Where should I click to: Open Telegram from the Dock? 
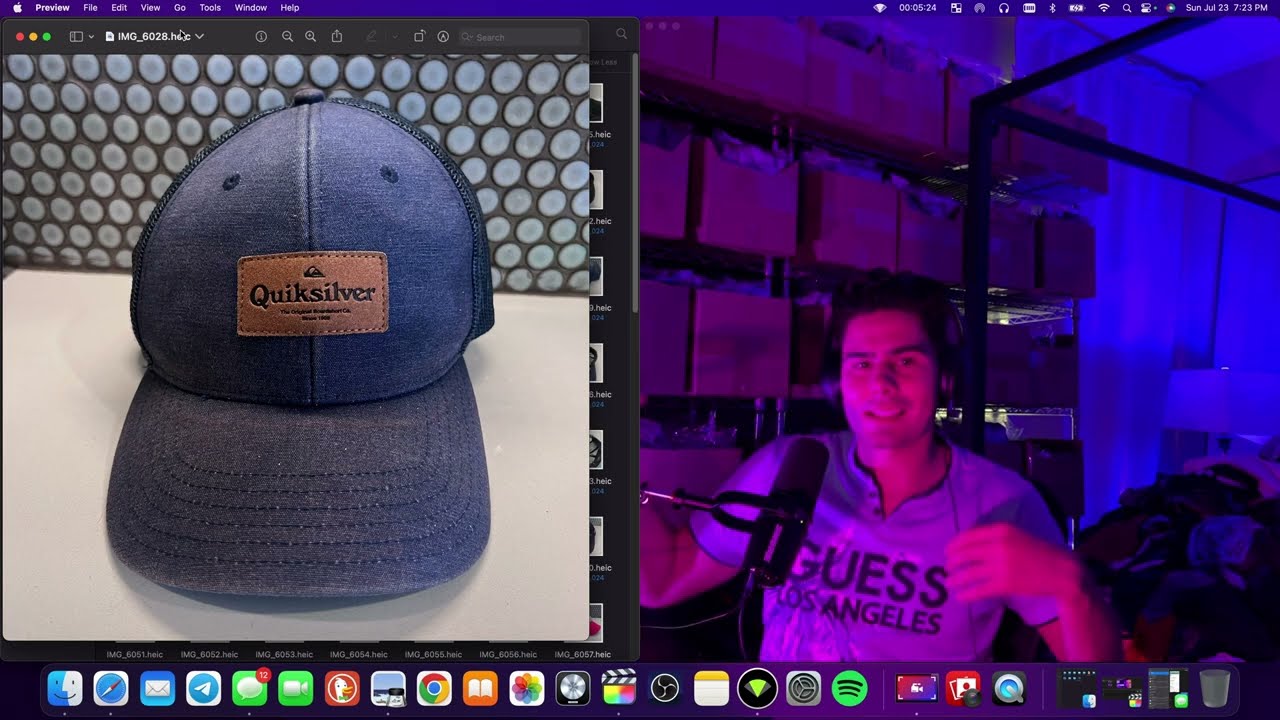[x=203, y=688]
